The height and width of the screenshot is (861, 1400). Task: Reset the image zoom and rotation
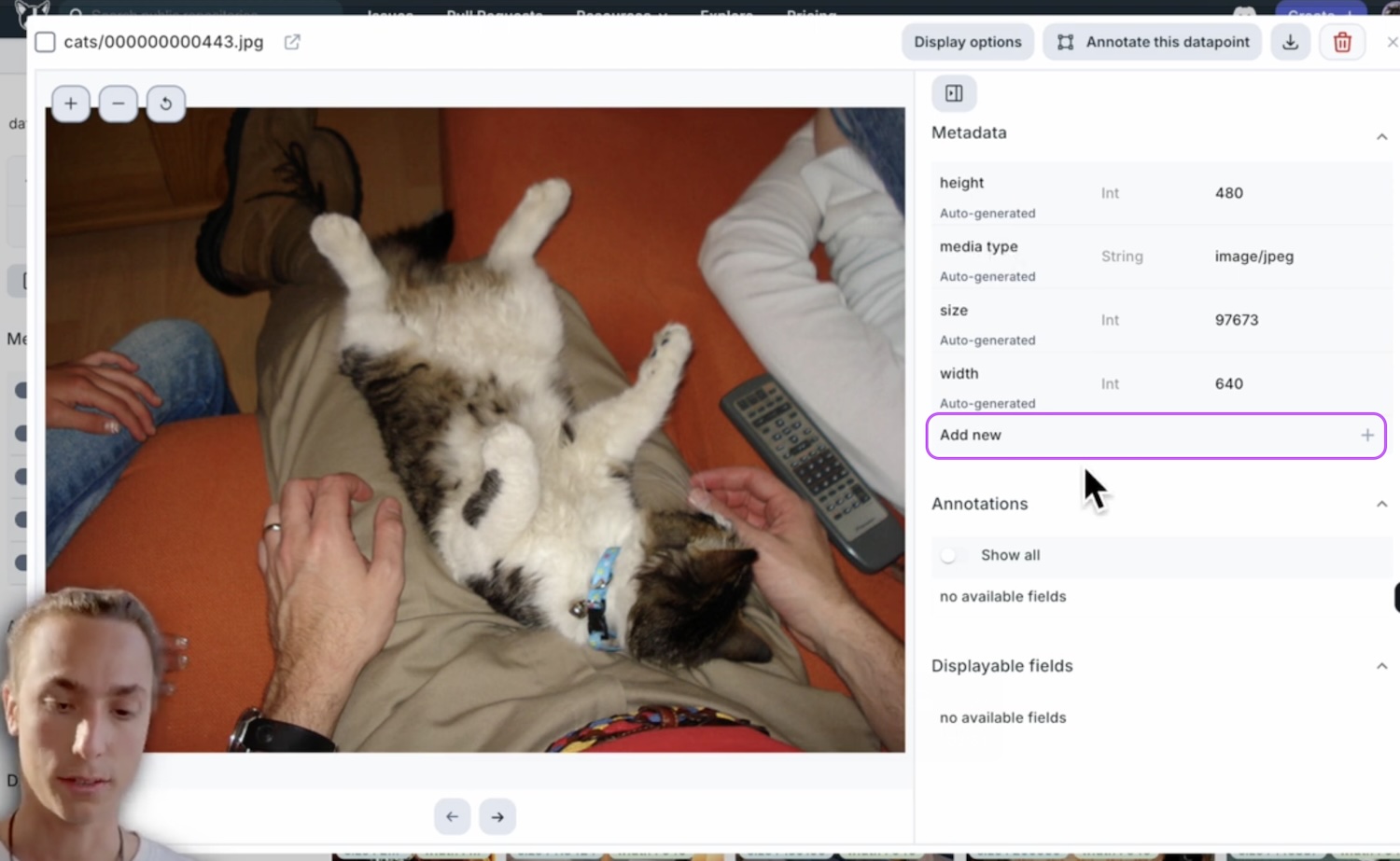coord(166,104)
